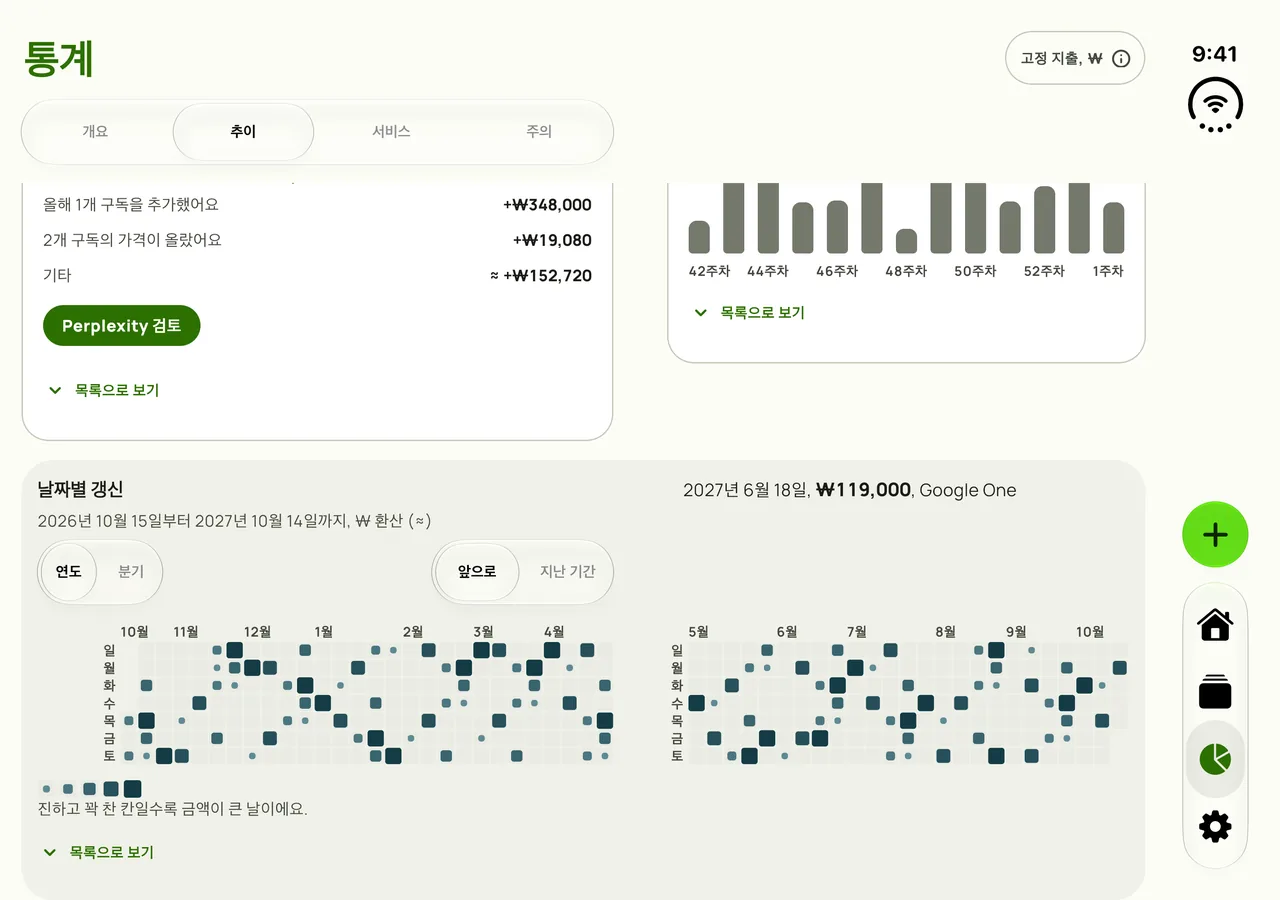Screen dimensions: 1280x900
Task: Click the 날짜별 갱신 heading
Action: 80,489
